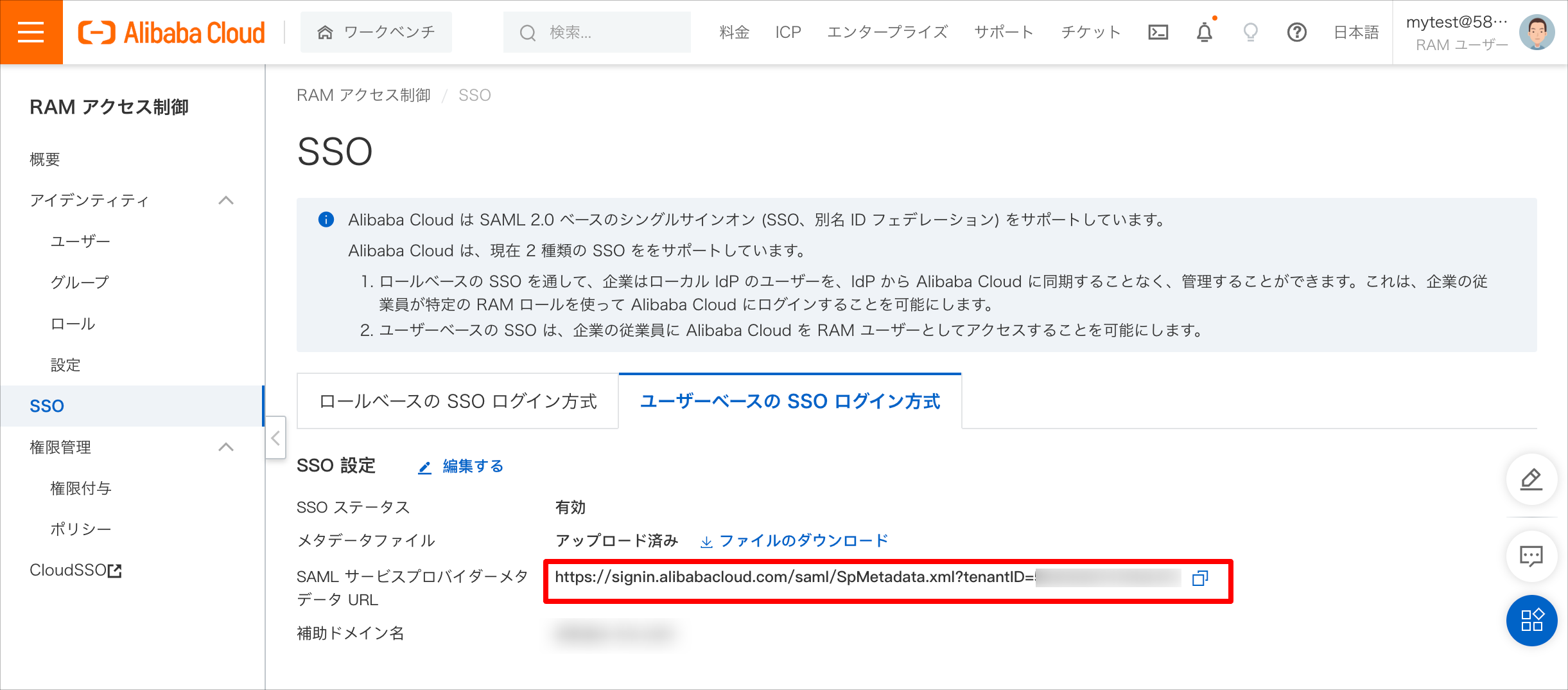The image size is (1568, 690).
Task: Click the user avatar picture
Action: coord(1537,32)
